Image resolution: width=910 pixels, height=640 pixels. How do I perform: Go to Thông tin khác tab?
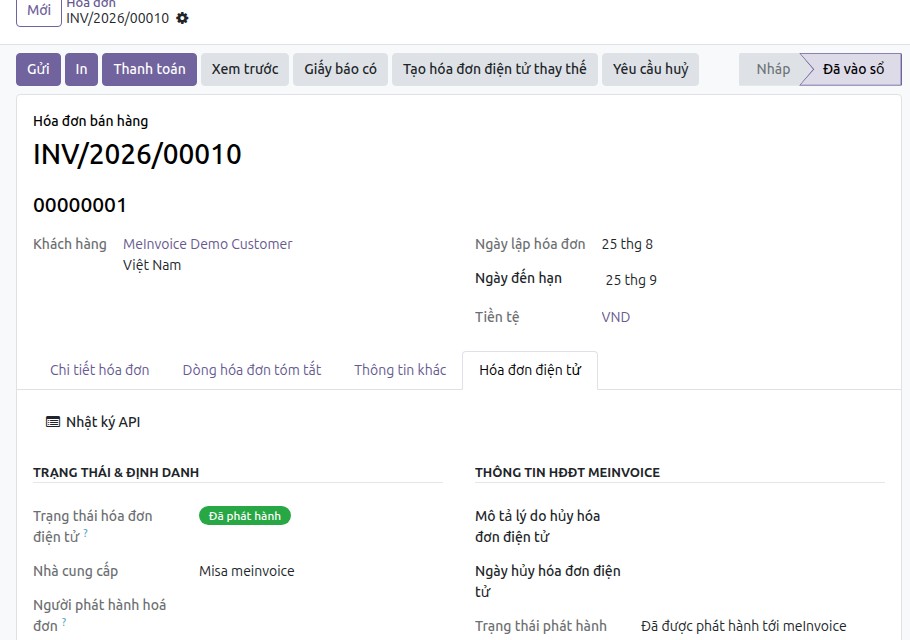400,370
